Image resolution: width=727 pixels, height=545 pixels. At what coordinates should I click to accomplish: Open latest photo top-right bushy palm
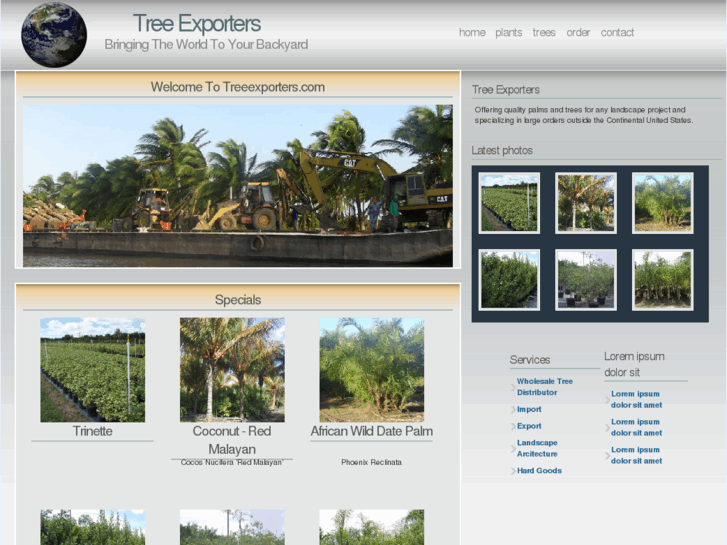click(x=663, y=203)
